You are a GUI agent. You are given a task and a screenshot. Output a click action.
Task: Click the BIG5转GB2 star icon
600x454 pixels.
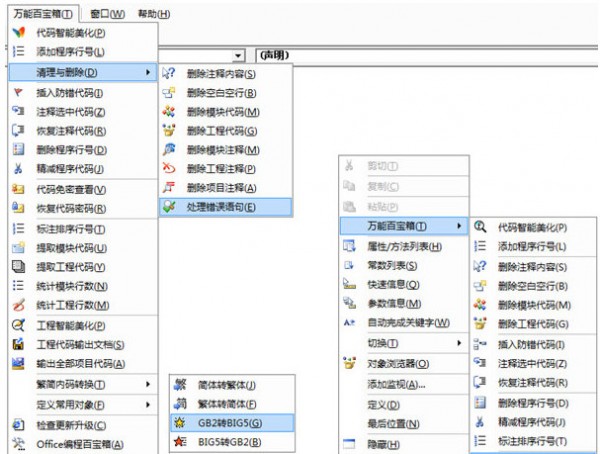pos(181,441)
